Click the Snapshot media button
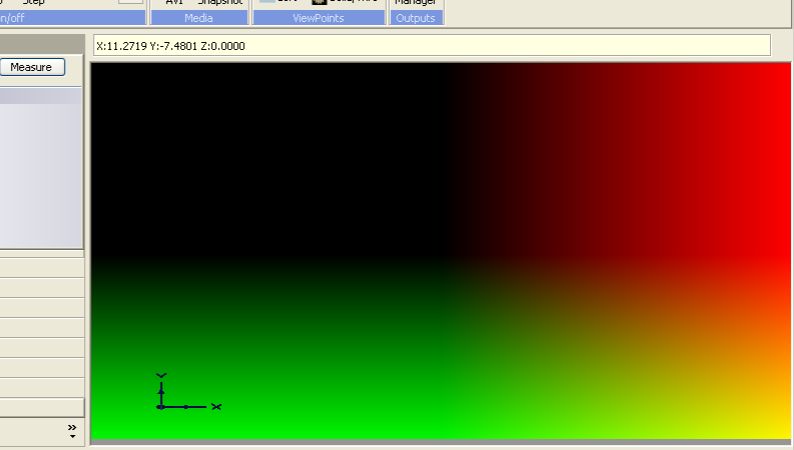 pos(219,2)
